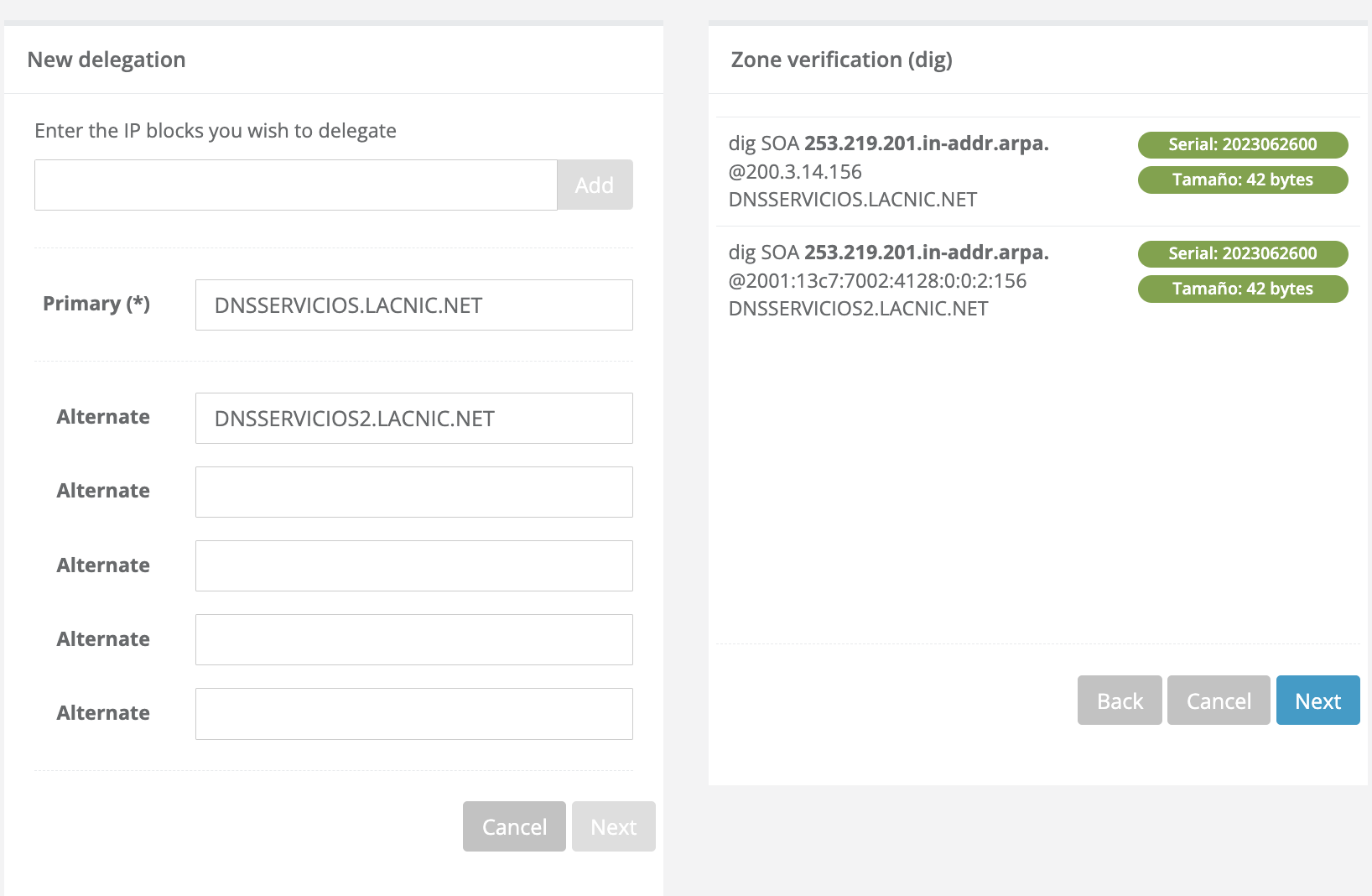Viewport: 1372px width, 896px height.
Task: Cancel the New delegation form
Action: point(514,827)
